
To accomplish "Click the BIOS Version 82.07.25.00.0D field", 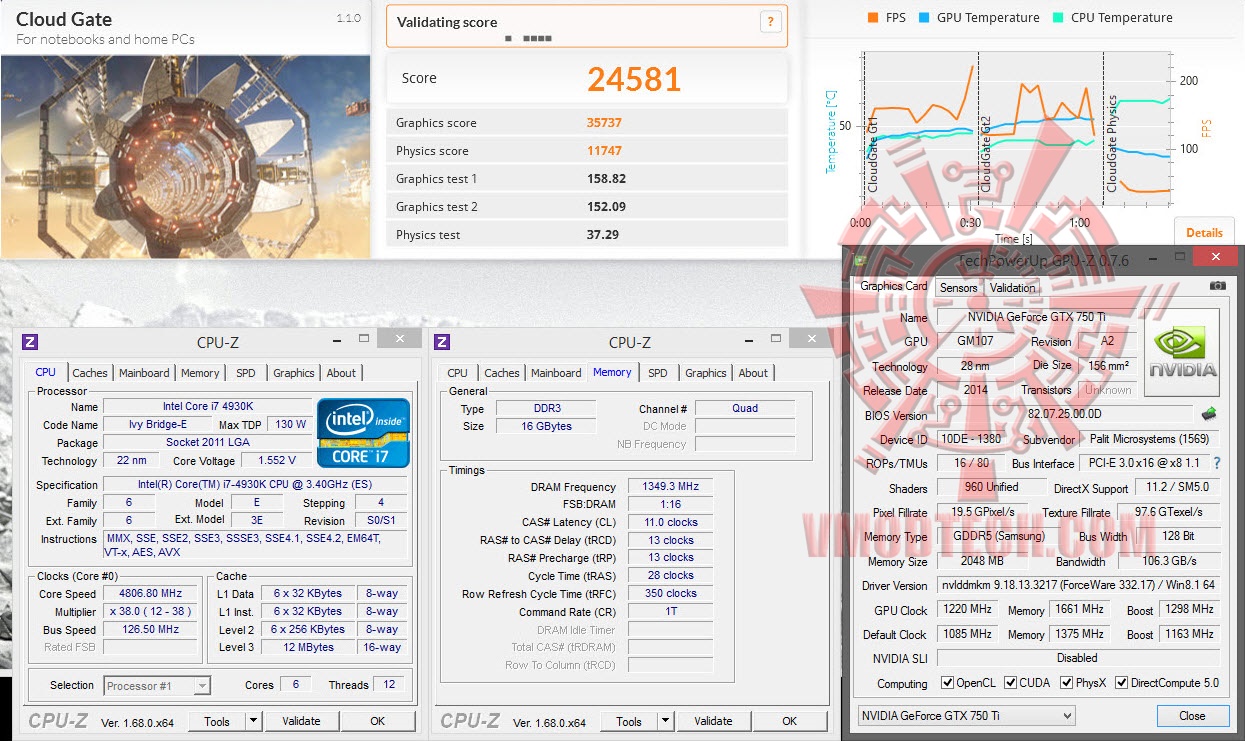I will pyautogui.click(x=1064, y=415).
